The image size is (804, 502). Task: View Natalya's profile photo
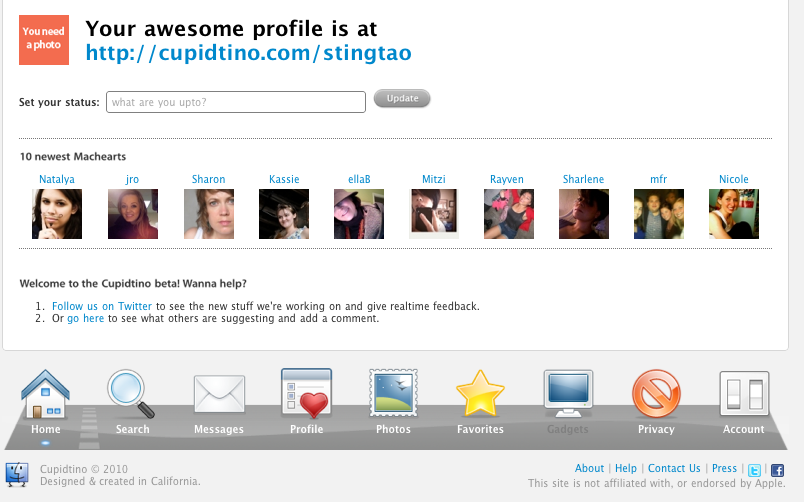57,214
